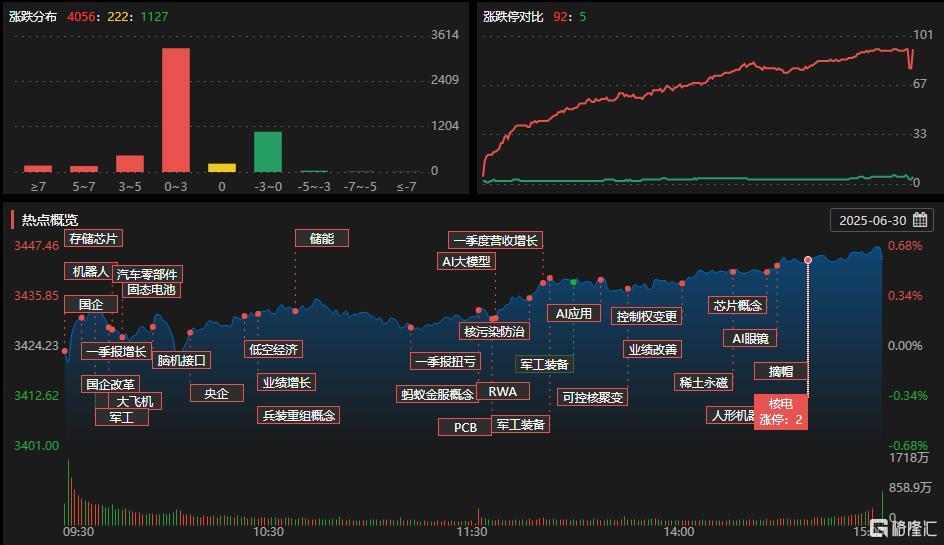Click the 3447.46 price axis label
The image size is (944, 545).
[x=36, y=246]
